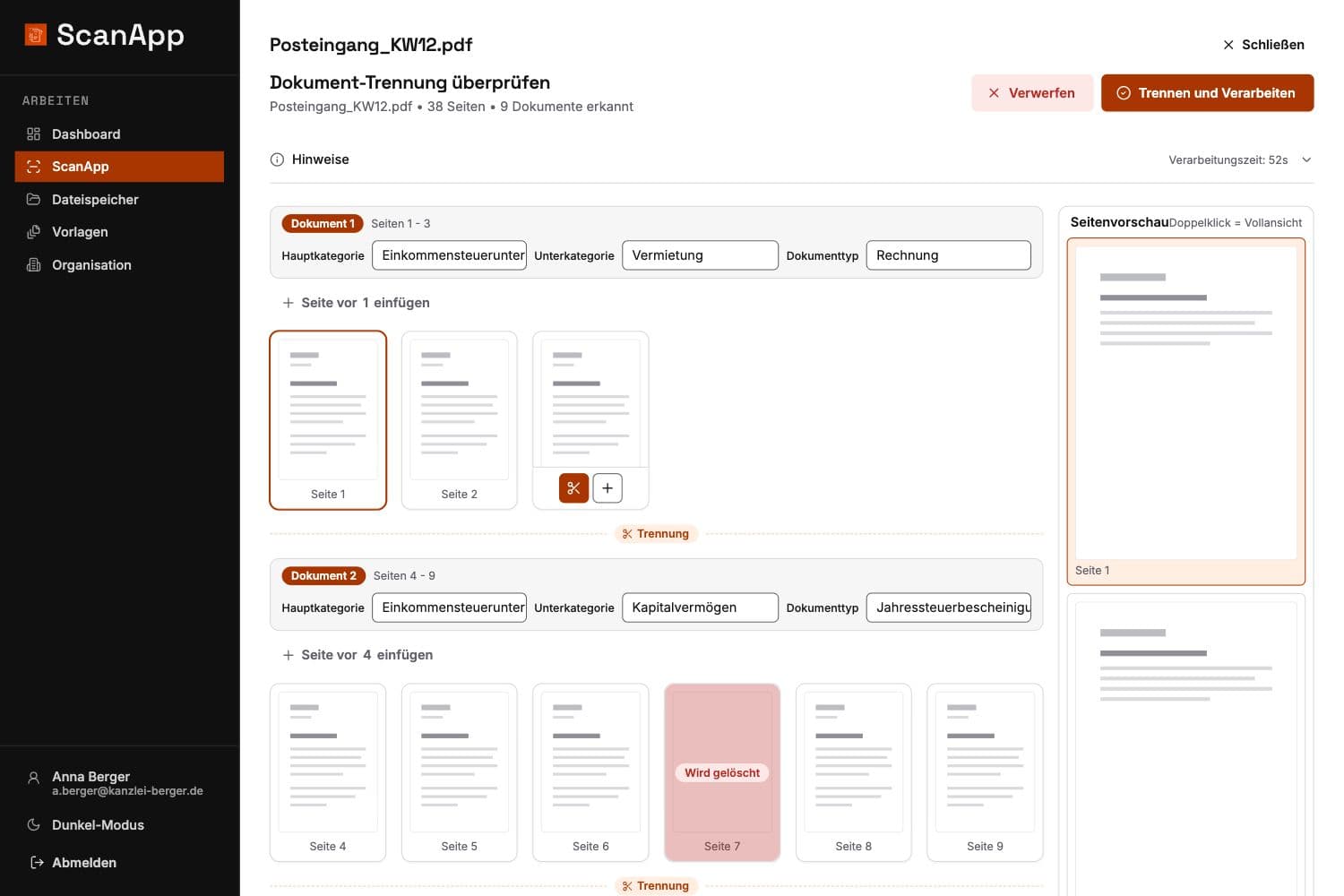Click the Seite 1 preview in Seitenvorschau
This screenshot has height=896, width=1344.
coord(1186,411)
